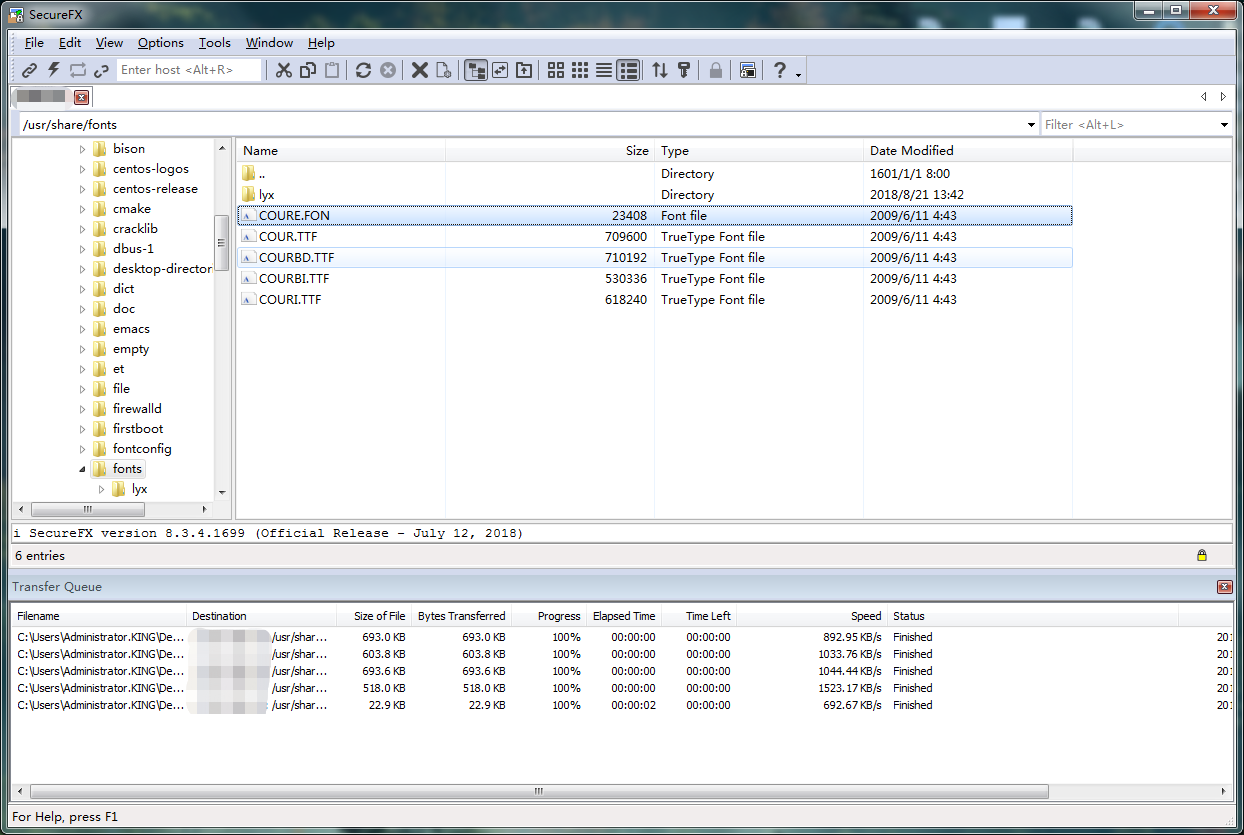Open the Filter dropdown arrow

(1224, 125)
